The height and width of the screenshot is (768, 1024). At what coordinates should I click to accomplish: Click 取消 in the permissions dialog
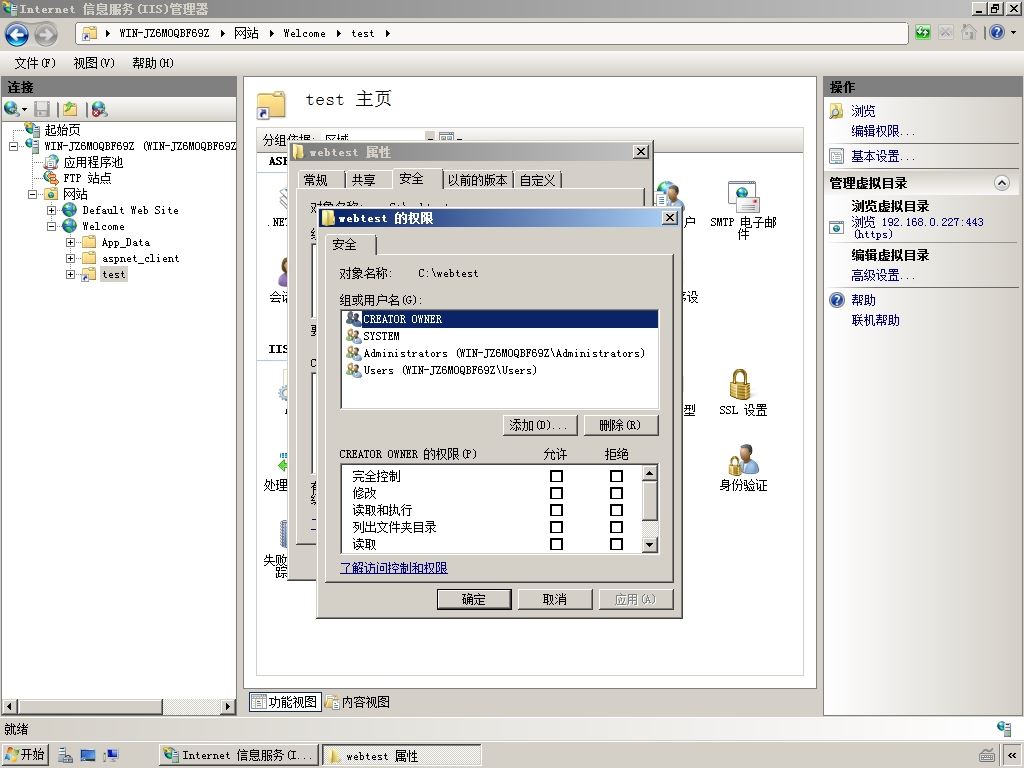pyautogui.click(x=555, y=599)
